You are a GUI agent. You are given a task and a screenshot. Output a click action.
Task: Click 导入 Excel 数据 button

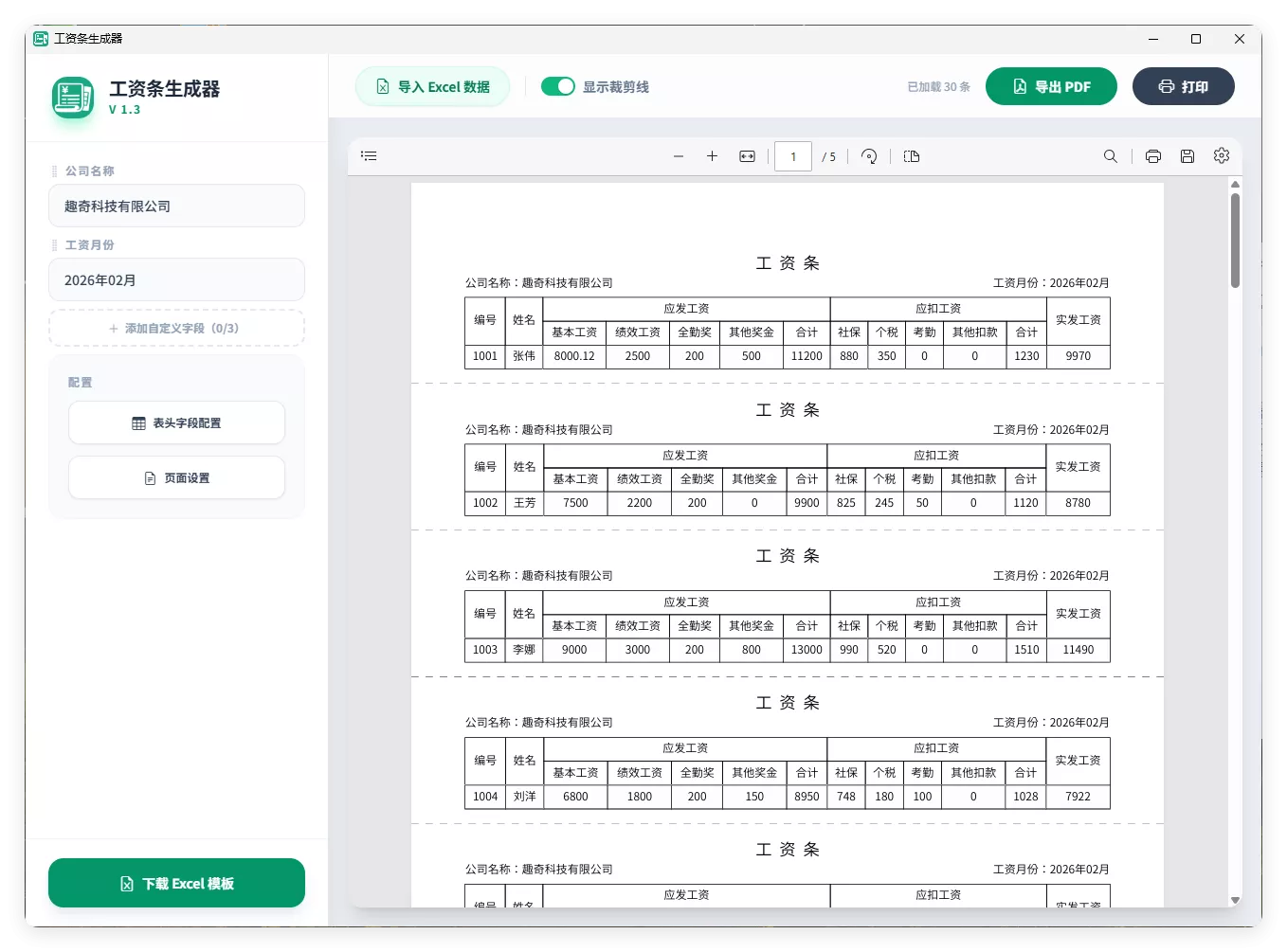click(x=432, y=85)
